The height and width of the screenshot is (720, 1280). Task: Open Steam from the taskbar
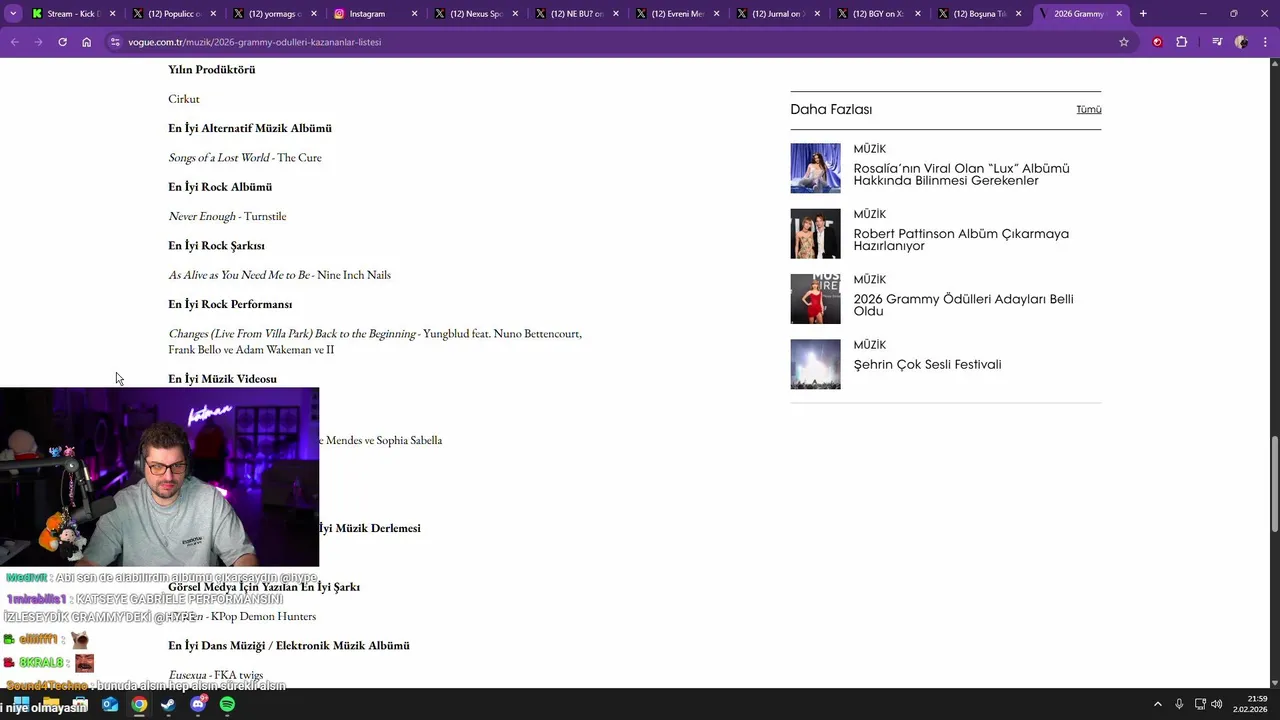(168, 704)
